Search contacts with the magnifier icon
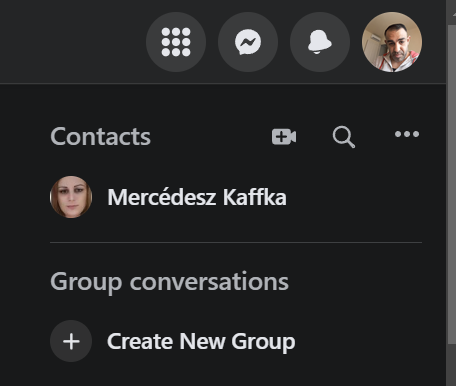Image resolution: width=456 pixels, height=386 pixels. (x=344, y=137)
